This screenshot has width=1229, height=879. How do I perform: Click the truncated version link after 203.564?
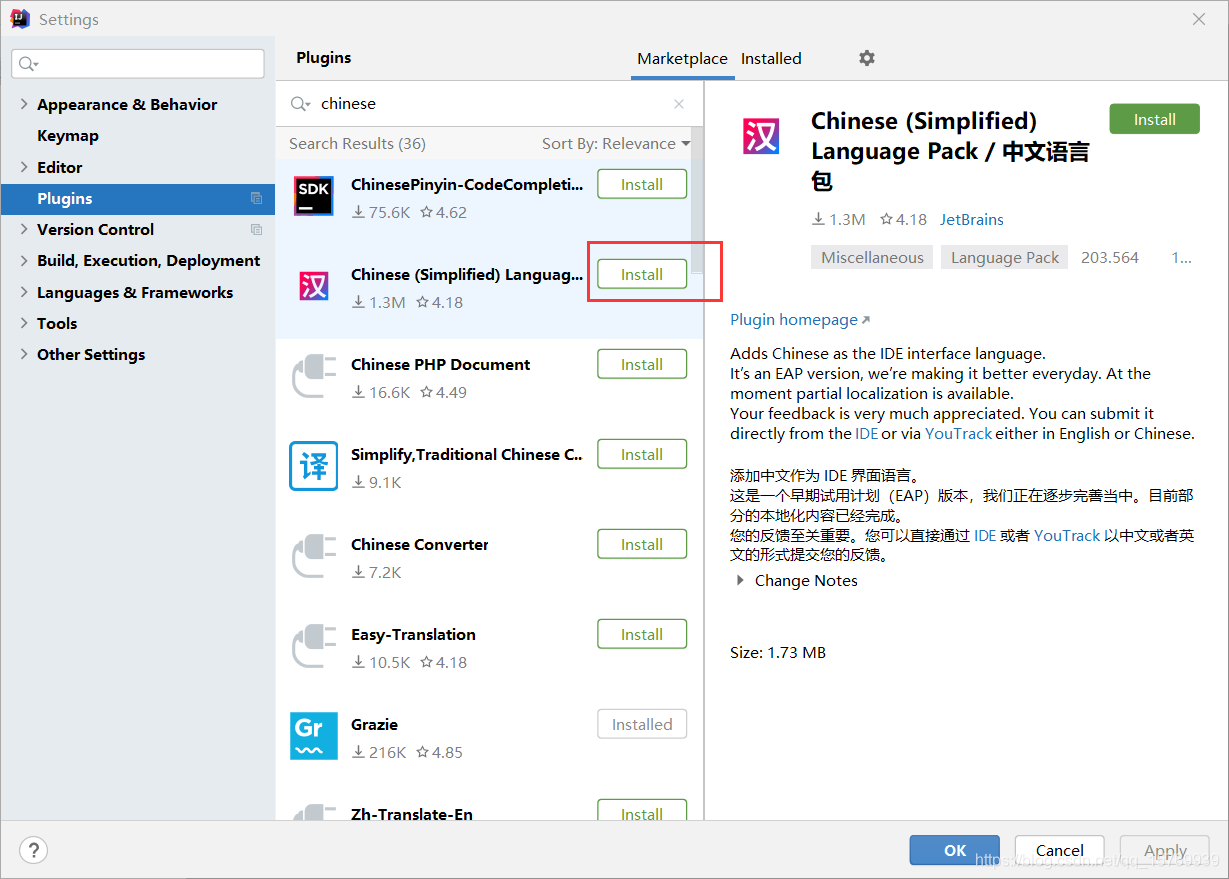pos(1181,257)
